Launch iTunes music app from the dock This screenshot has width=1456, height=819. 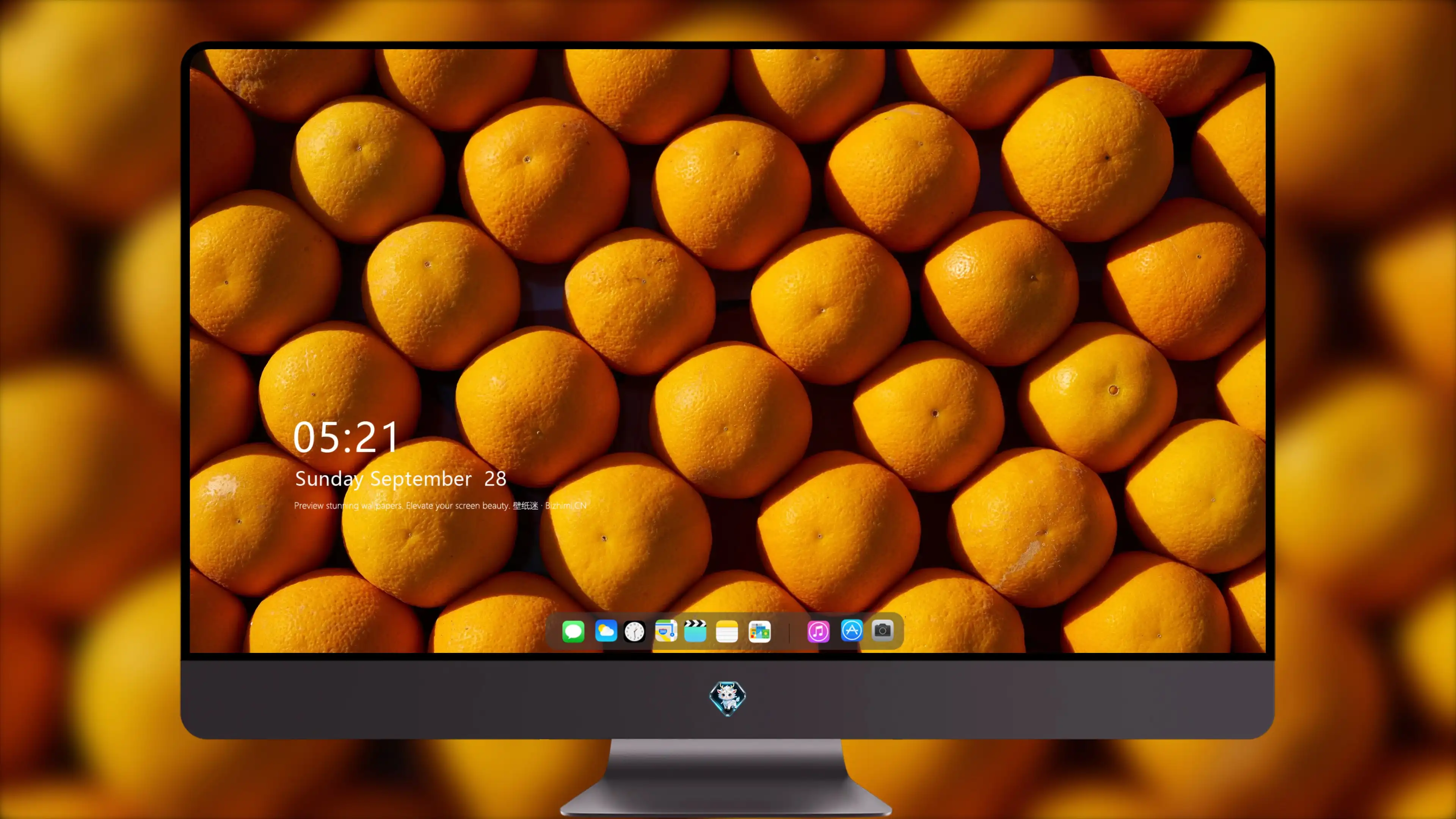tap(819, 631)
